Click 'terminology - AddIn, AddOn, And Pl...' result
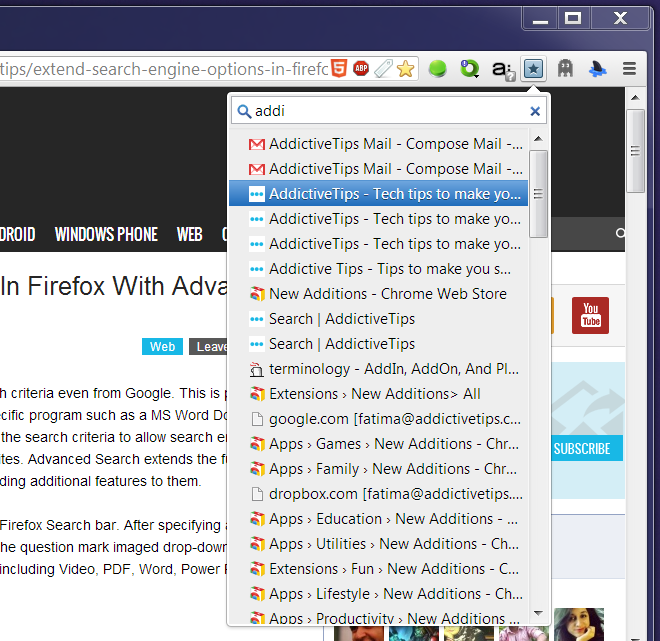 [378, 369]
